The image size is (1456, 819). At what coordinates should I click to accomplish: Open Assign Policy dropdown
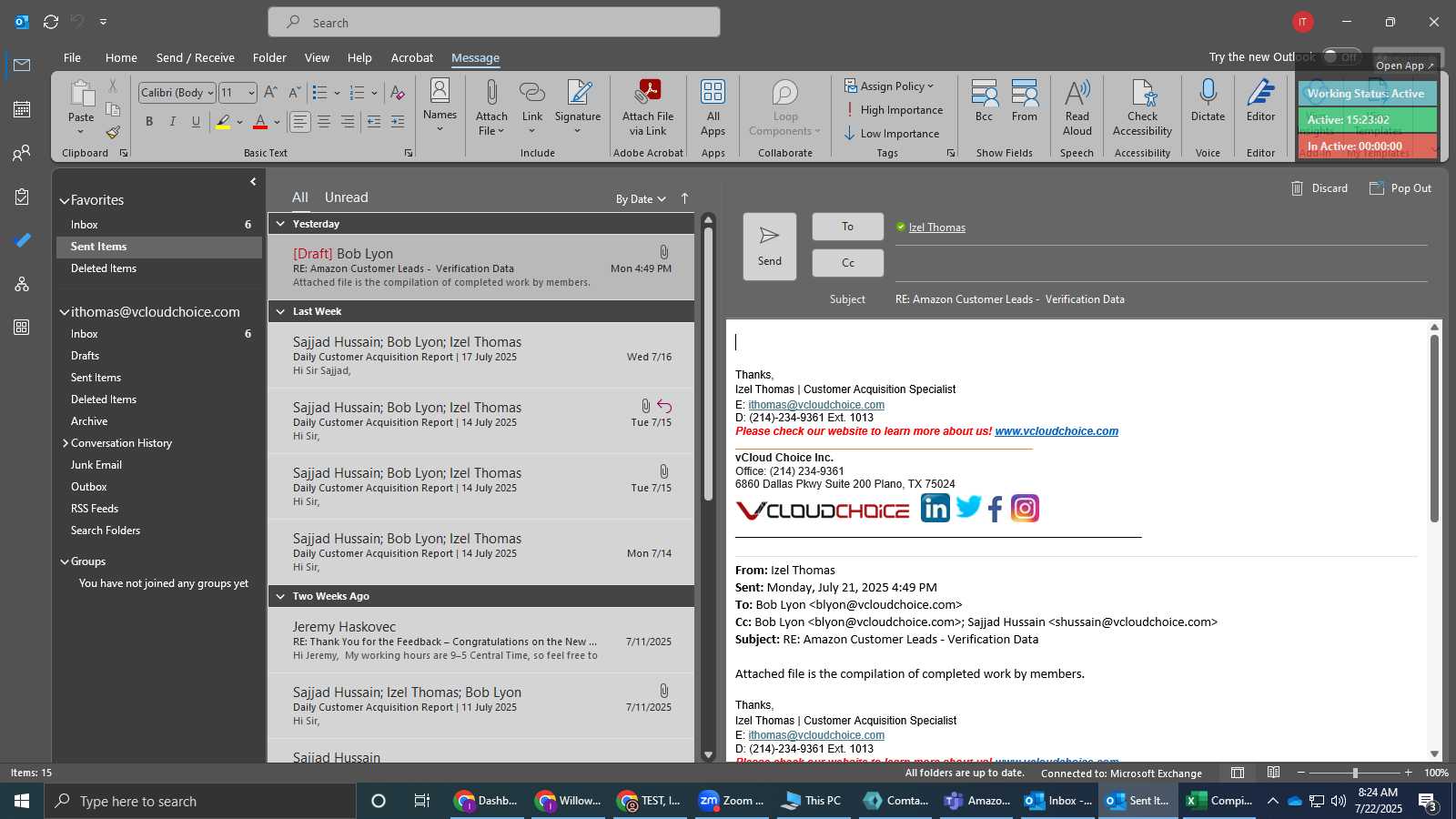point(889,86)
